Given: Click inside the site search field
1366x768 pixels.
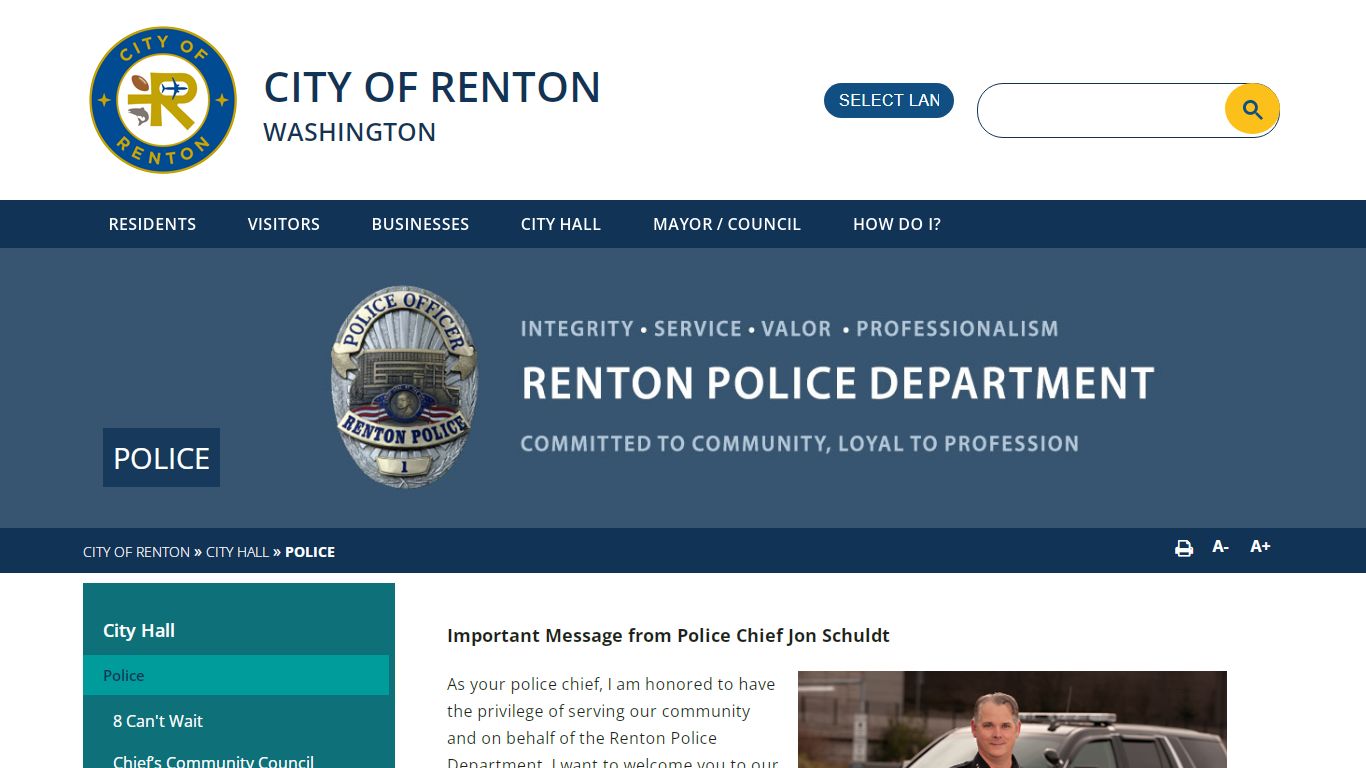Looking at the screenshot, I should coord(1102,110).
